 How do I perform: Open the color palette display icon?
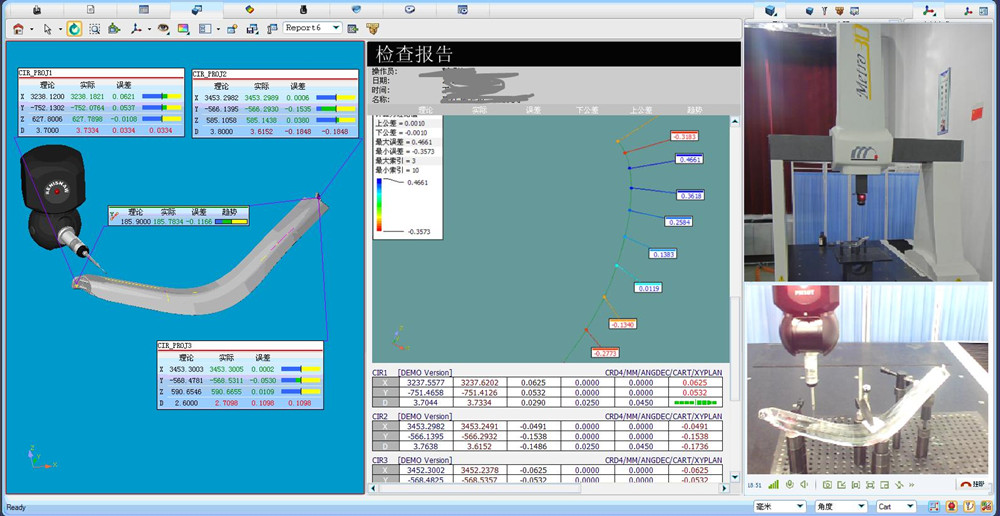pyautogui.click(x=183, y=29)
